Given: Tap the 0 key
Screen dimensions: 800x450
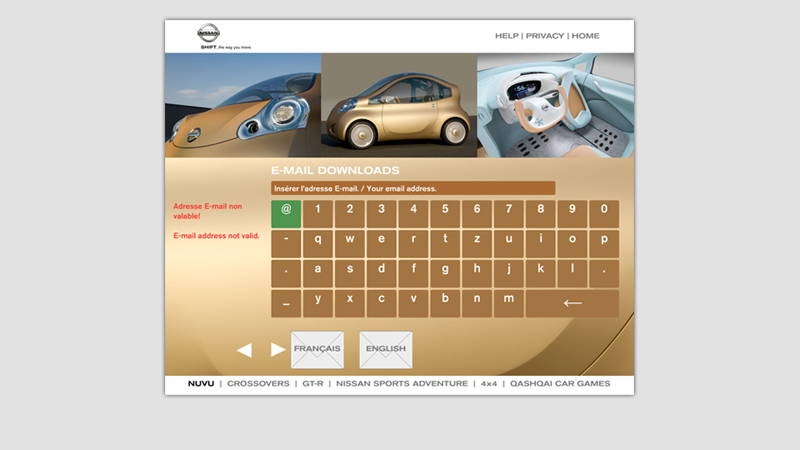Looking at the screenshot, I should point(604,214).
